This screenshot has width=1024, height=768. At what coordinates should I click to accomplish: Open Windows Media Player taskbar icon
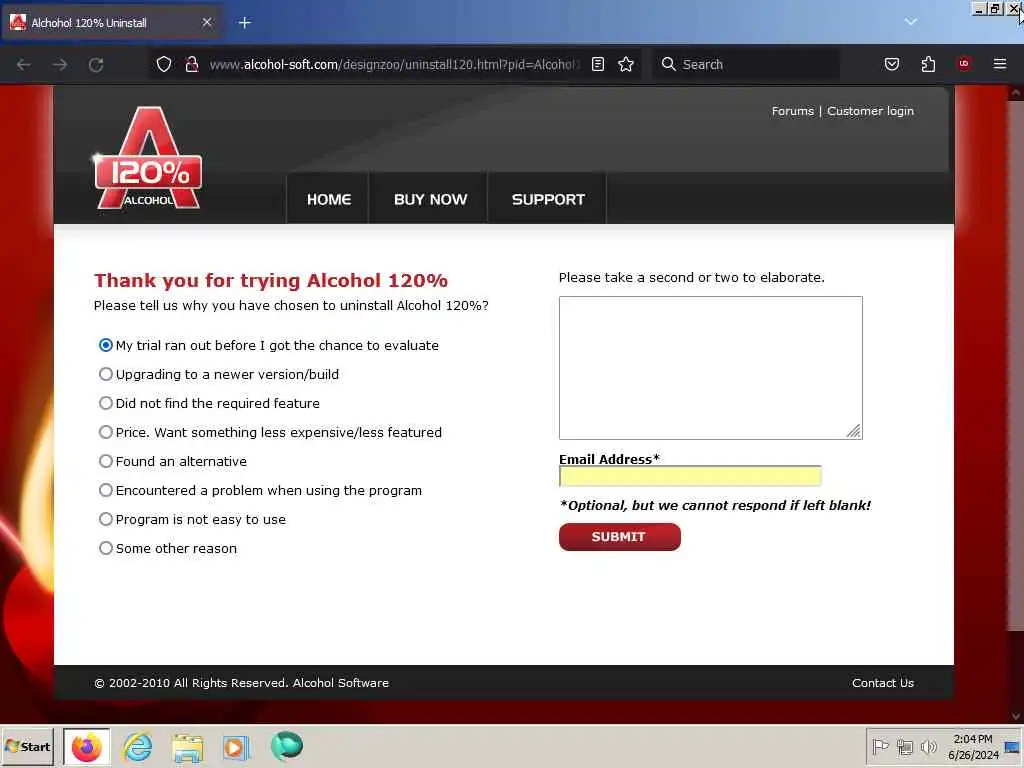(236, 747)
